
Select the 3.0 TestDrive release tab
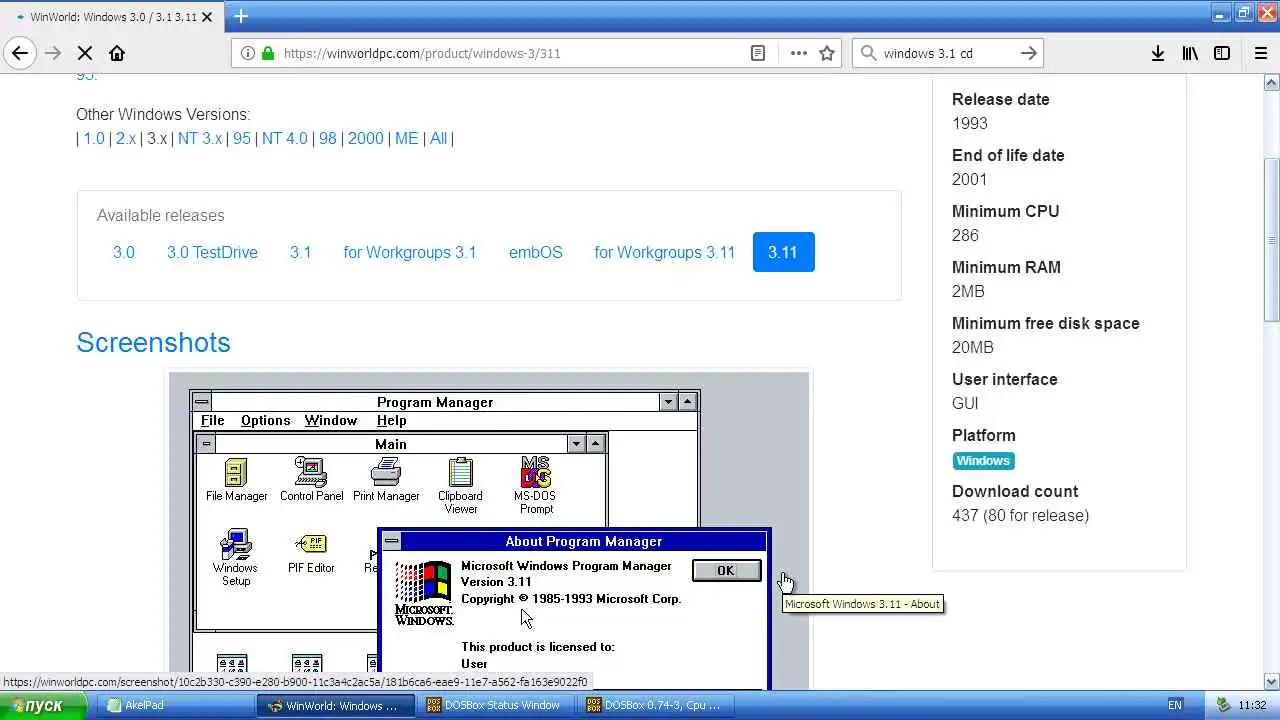pos(212,252)
